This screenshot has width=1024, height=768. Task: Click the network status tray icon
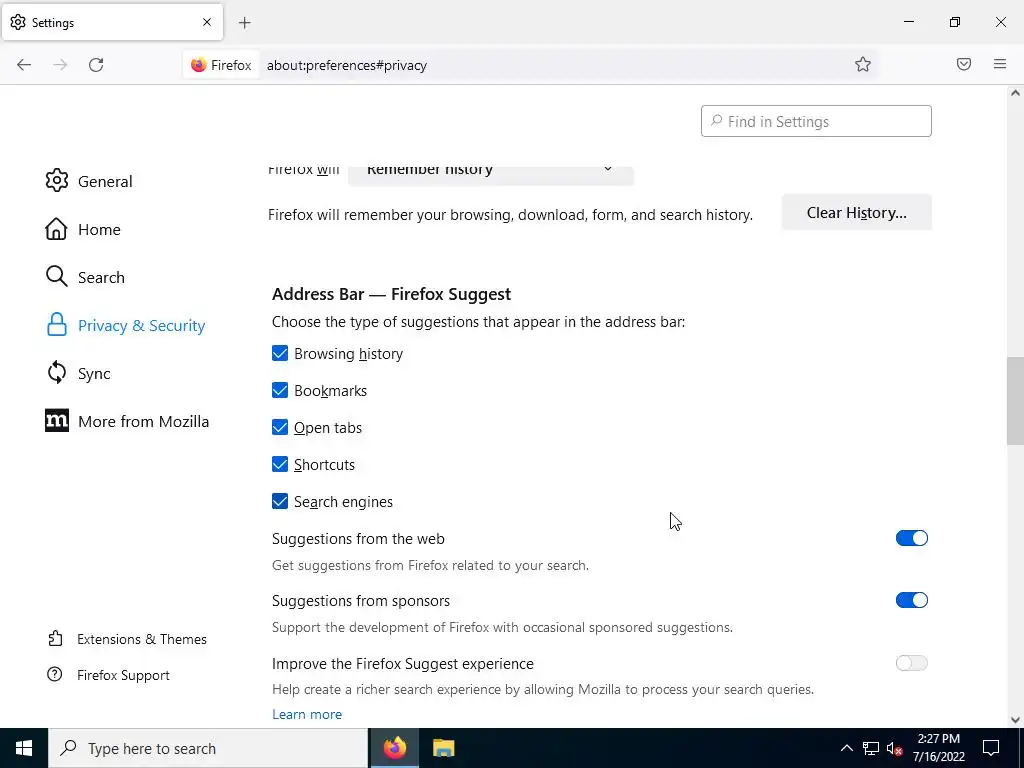[871, 748]
